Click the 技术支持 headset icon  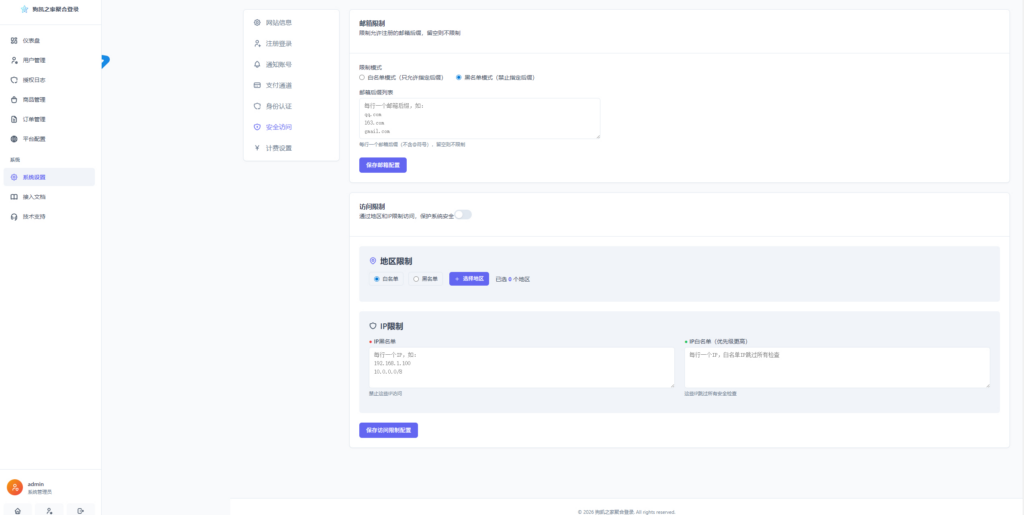point(14,216)
